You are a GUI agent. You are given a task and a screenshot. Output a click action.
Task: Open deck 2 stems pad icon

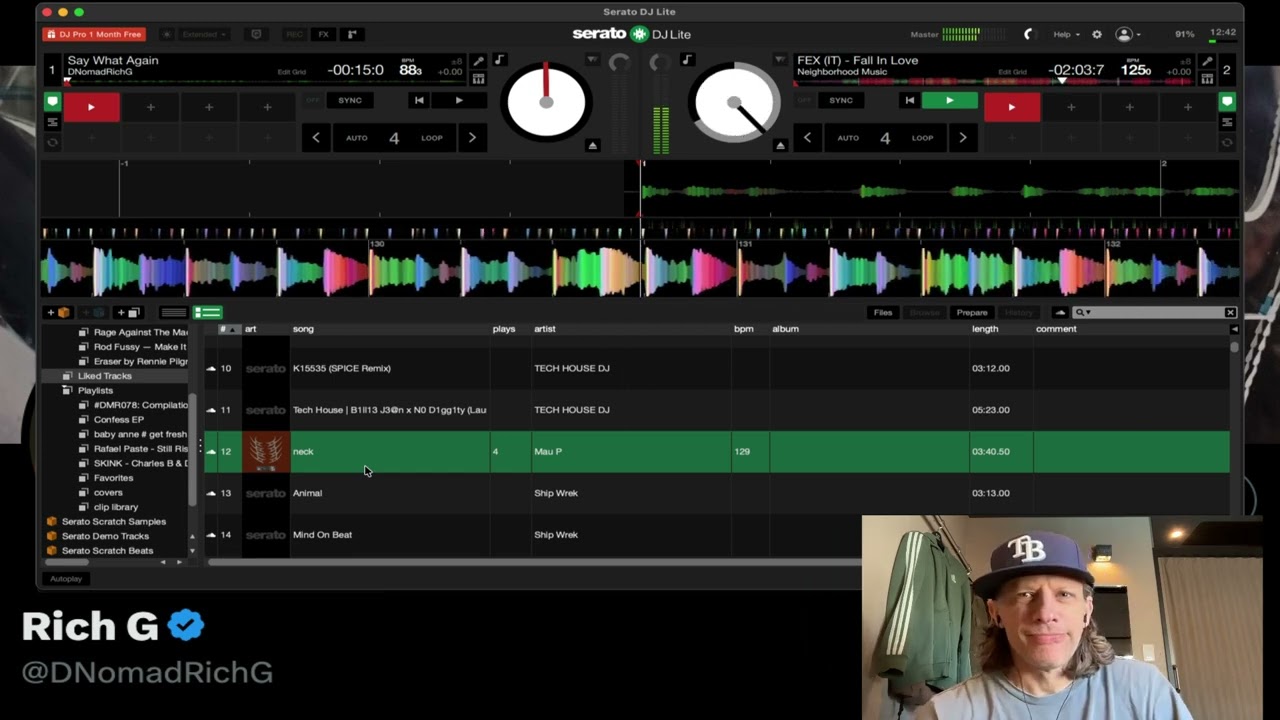(1207, 79)
